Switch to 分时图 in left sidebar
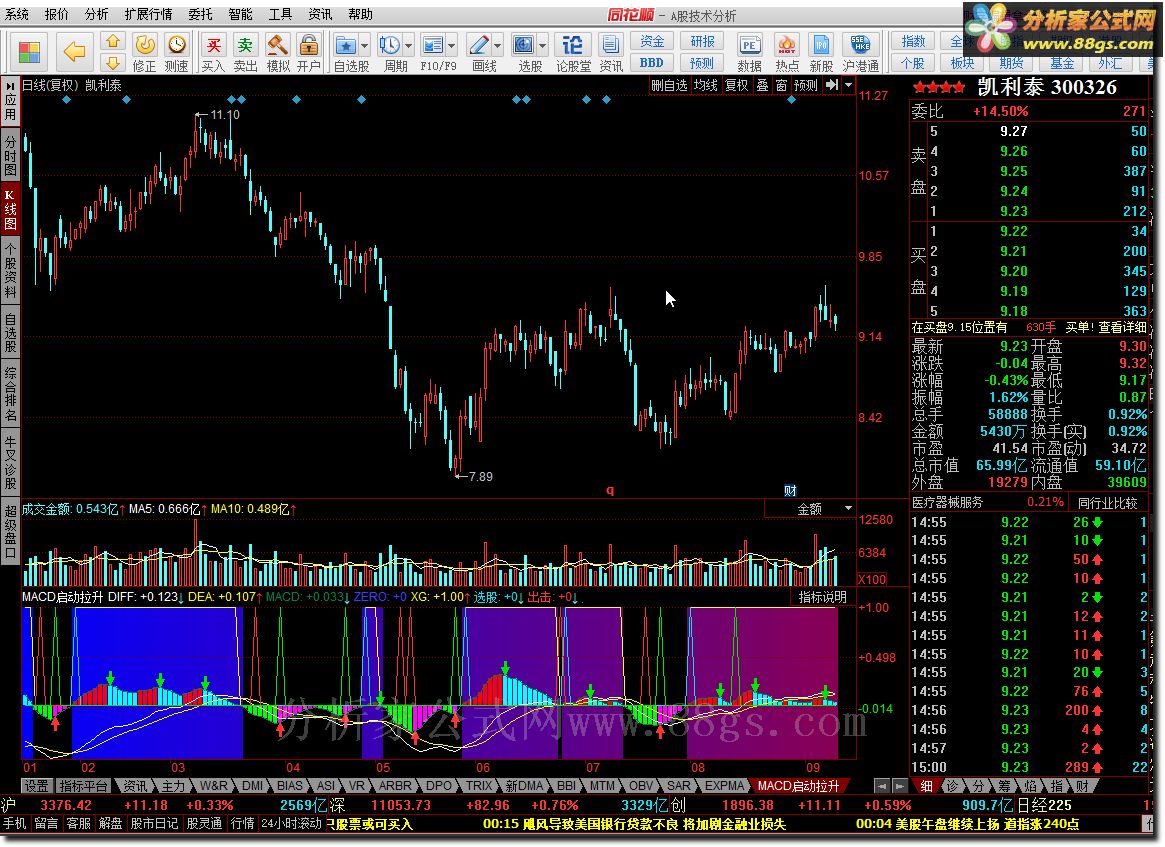The width and height of the screenshot is (1165, 847). (x=10, y=155)
